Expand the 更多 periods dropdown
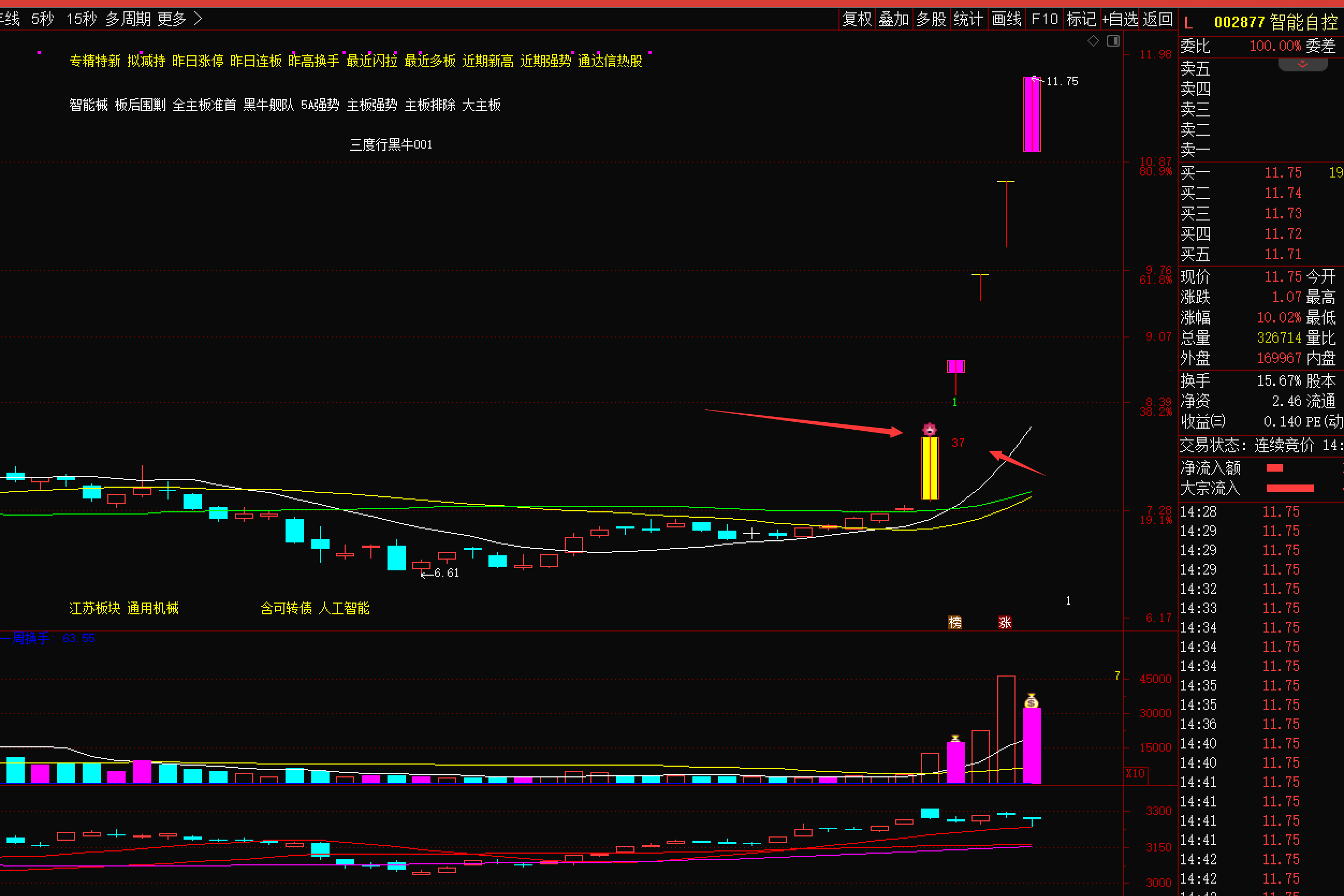The width and height of the screenshot is (1344, 896). click(179, 19)
